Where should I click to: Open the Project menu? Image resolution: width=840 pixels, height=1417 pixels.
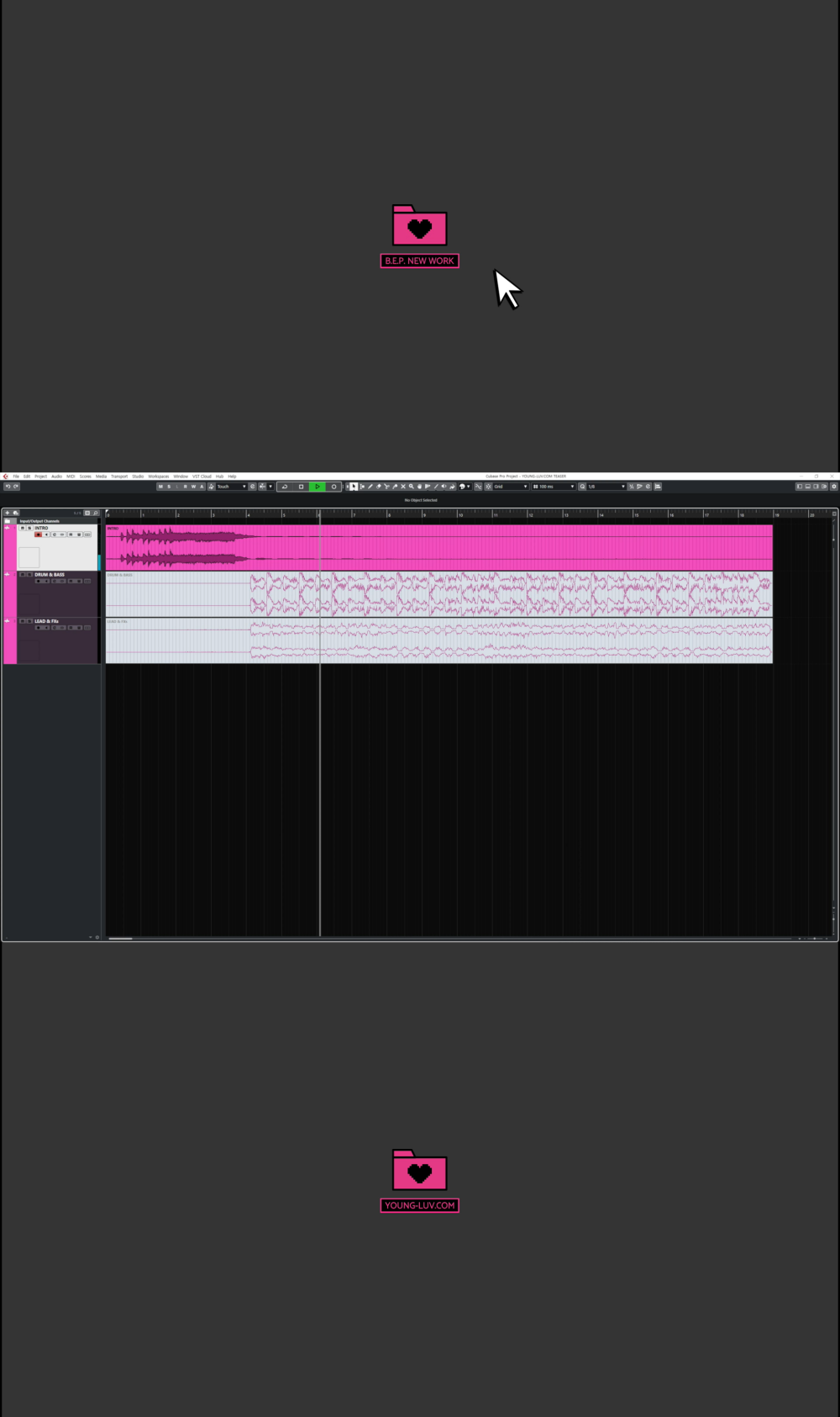[x=40, y=477]
